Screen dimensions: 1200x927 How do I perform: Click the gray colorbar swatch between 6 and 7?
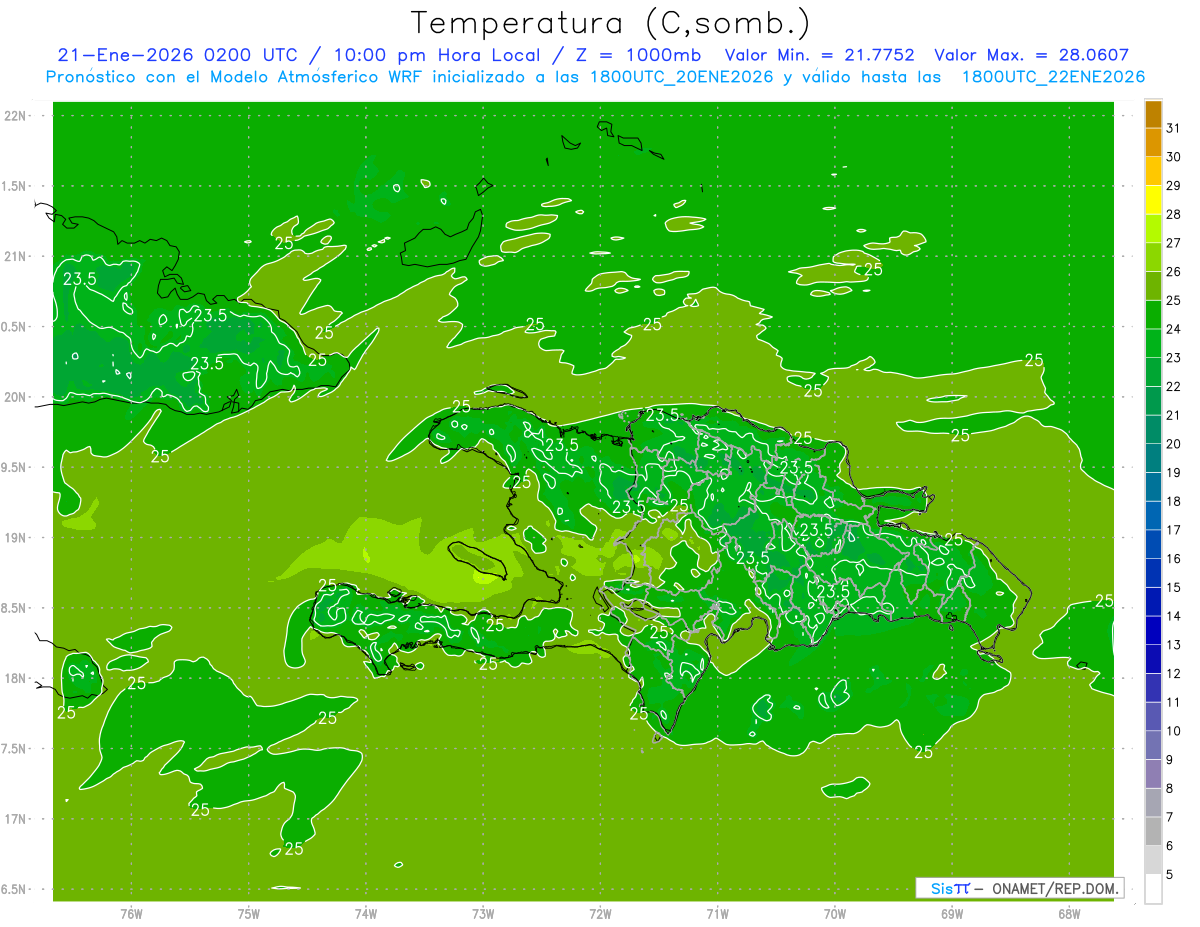coord(1153,831)
